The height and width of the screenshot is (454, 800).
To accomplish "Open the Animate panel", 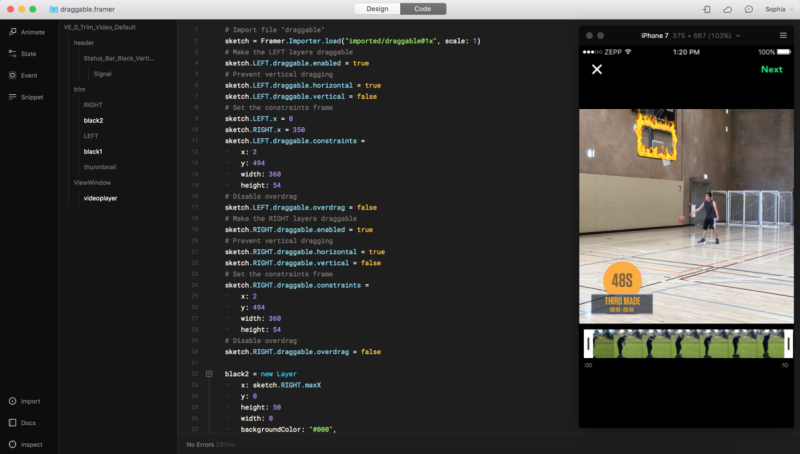I will click(26, 31).
